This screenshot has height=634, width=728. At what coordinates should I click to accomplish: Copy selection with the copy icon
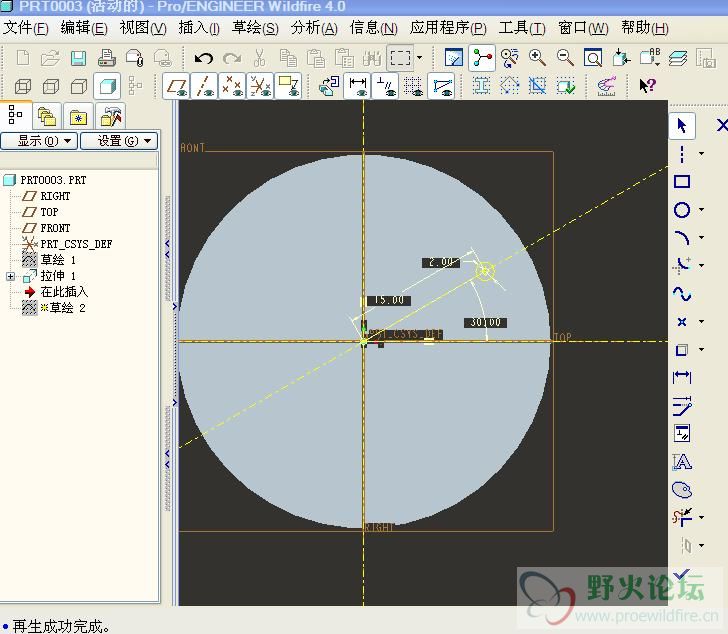point(288,58)
